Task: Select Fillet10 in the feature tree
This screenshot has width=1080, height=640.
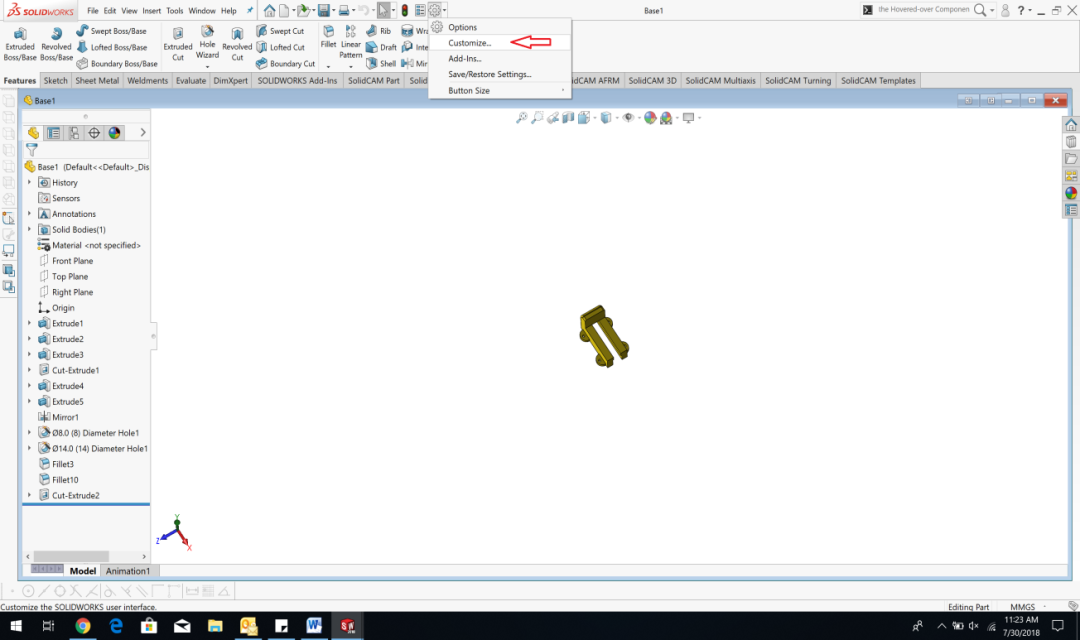Action: coord(65,480)
